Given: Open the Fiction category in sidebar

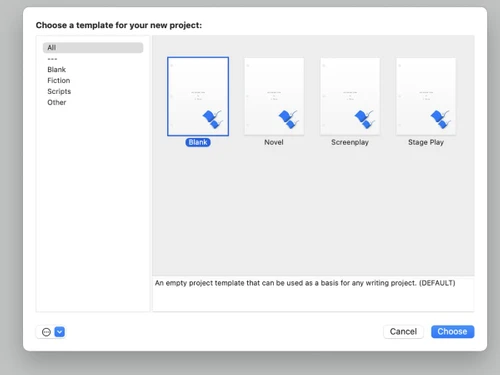Looking at the screenshot, I should [59, 81].
